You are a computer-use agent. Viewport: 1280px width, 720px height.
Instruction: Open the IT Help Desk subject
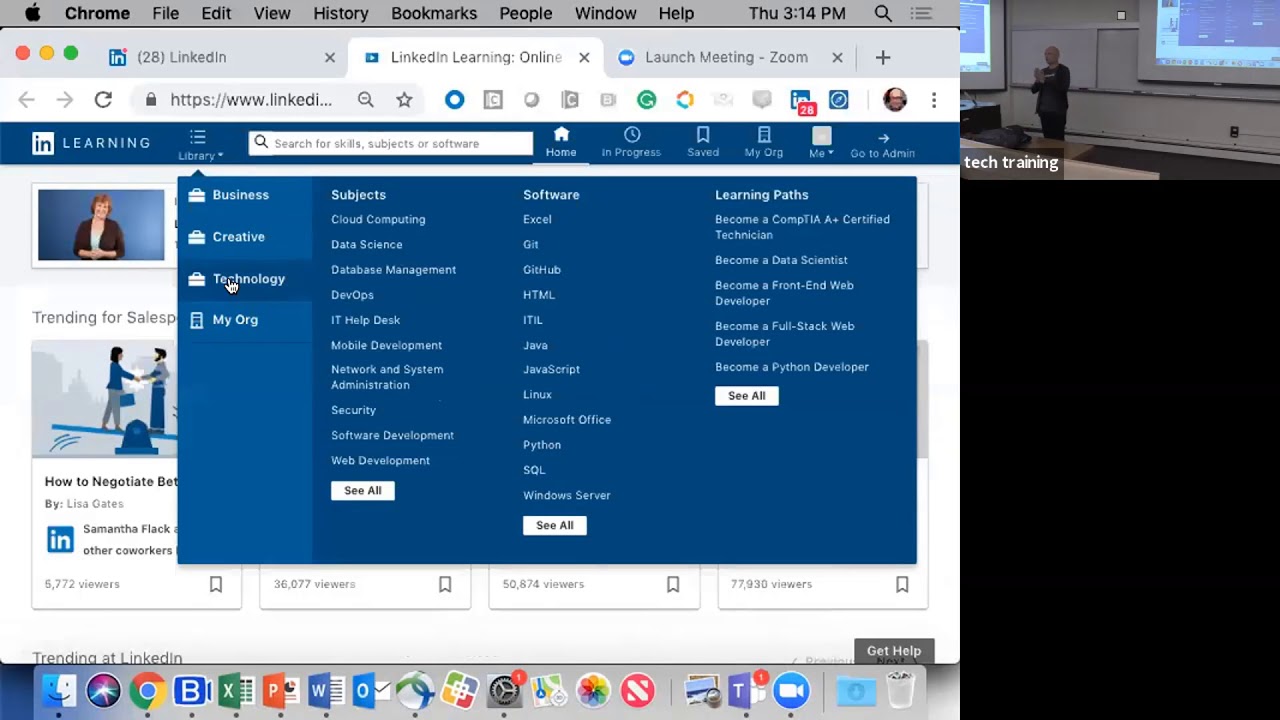[365, 320]
